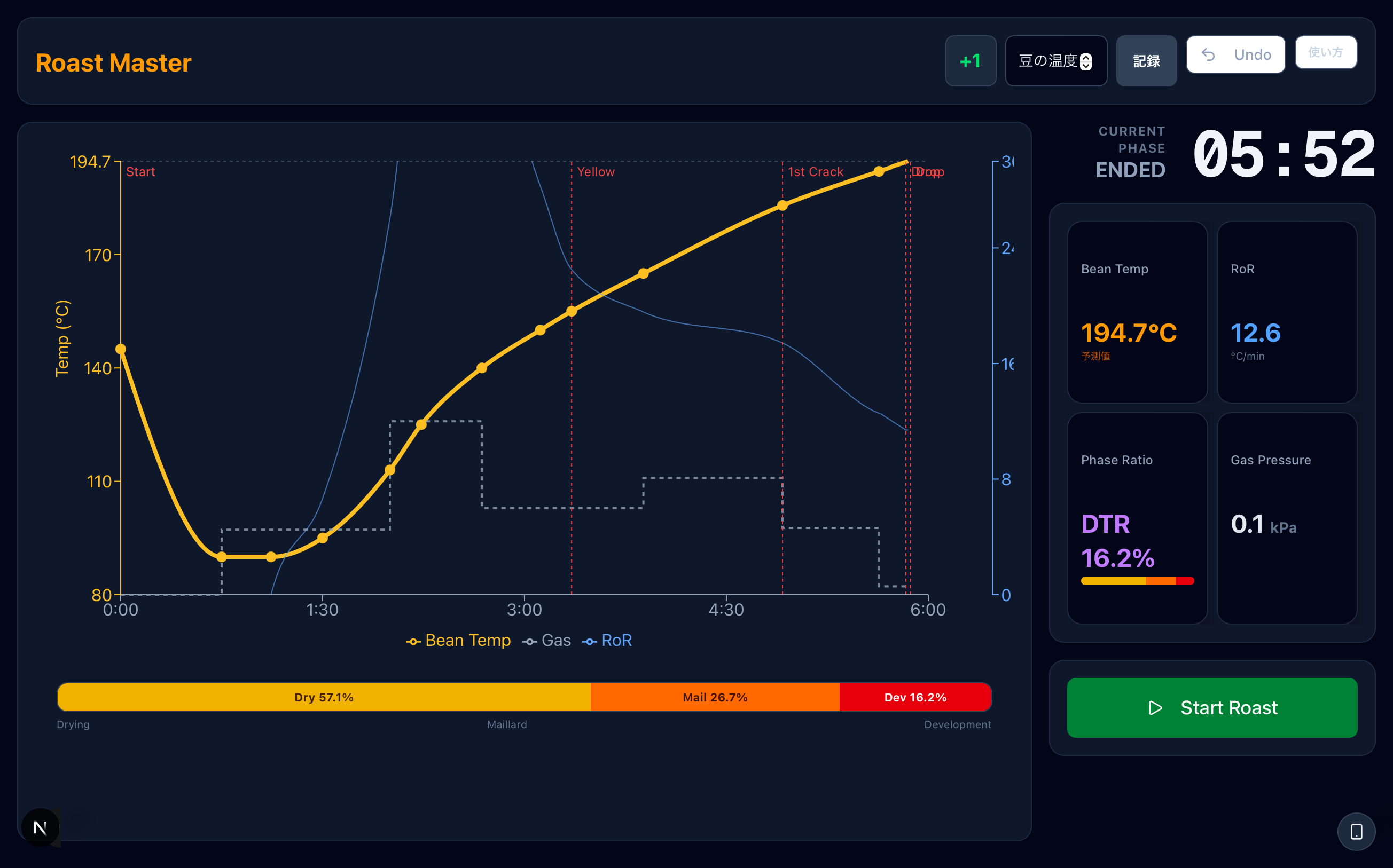
Task: Click the Mail 26.7% phase segment
Action: [x=715, y=697]
